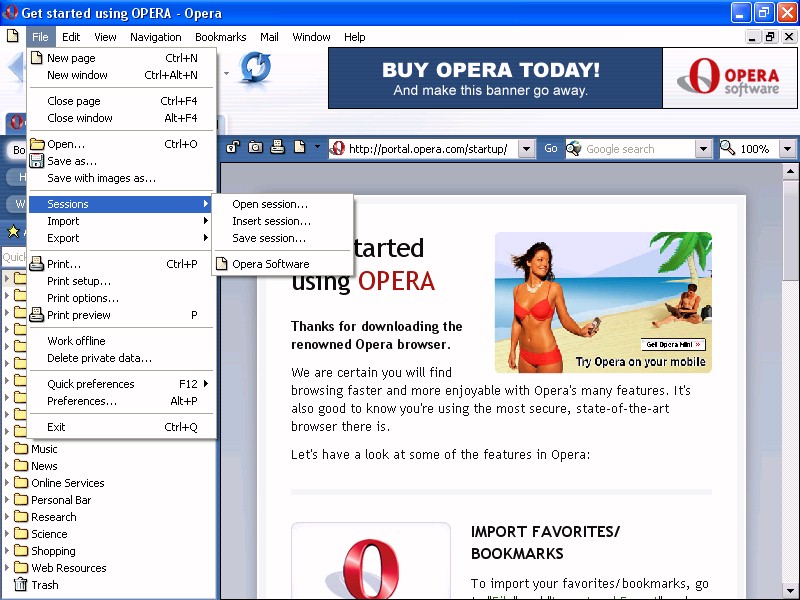Click the padlock icon in the address toolbar
800x600 pixels.
click(233, 148)
